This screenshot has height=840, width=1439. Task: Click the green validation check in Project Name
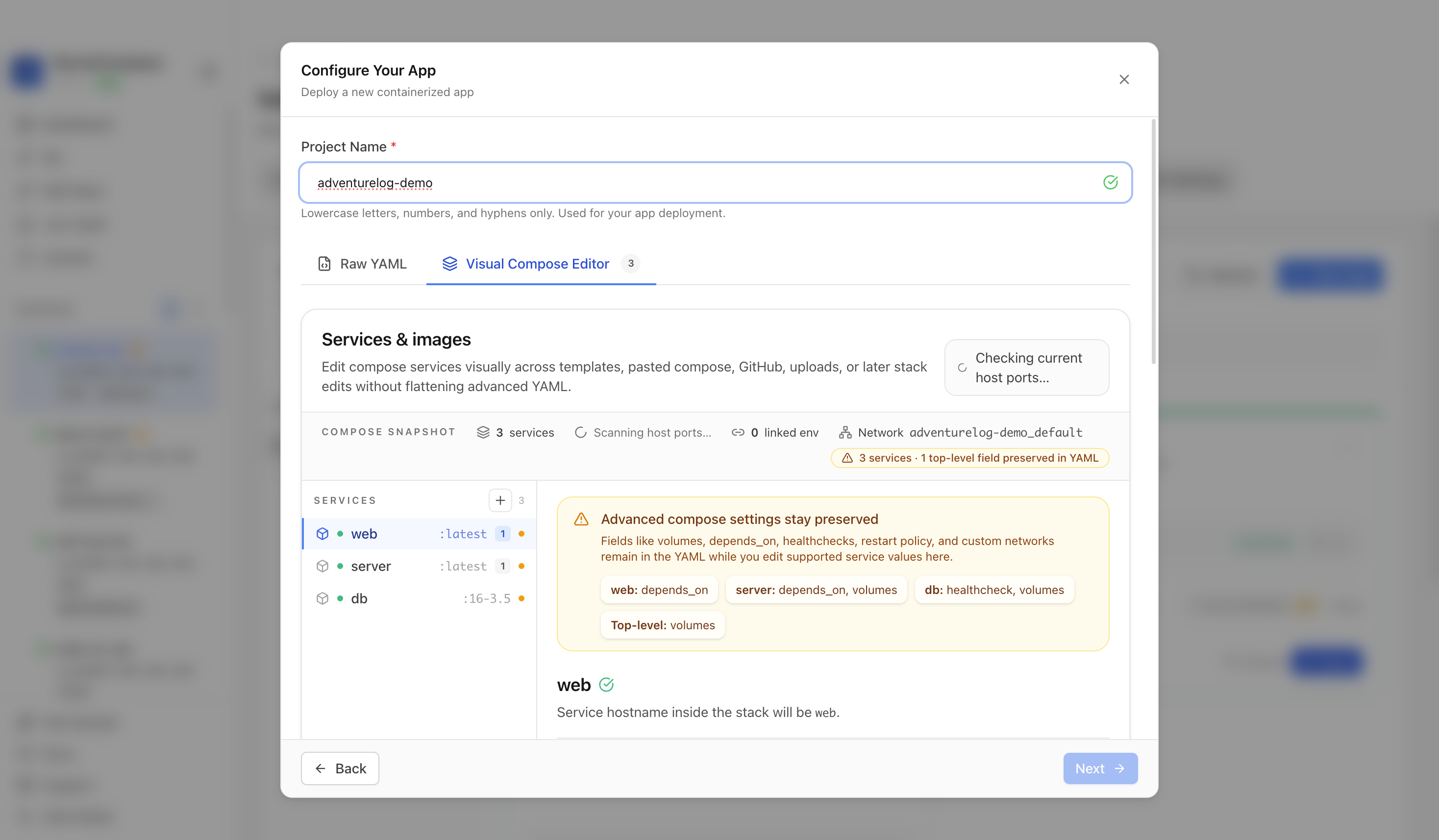click(x=1110, y=183)
